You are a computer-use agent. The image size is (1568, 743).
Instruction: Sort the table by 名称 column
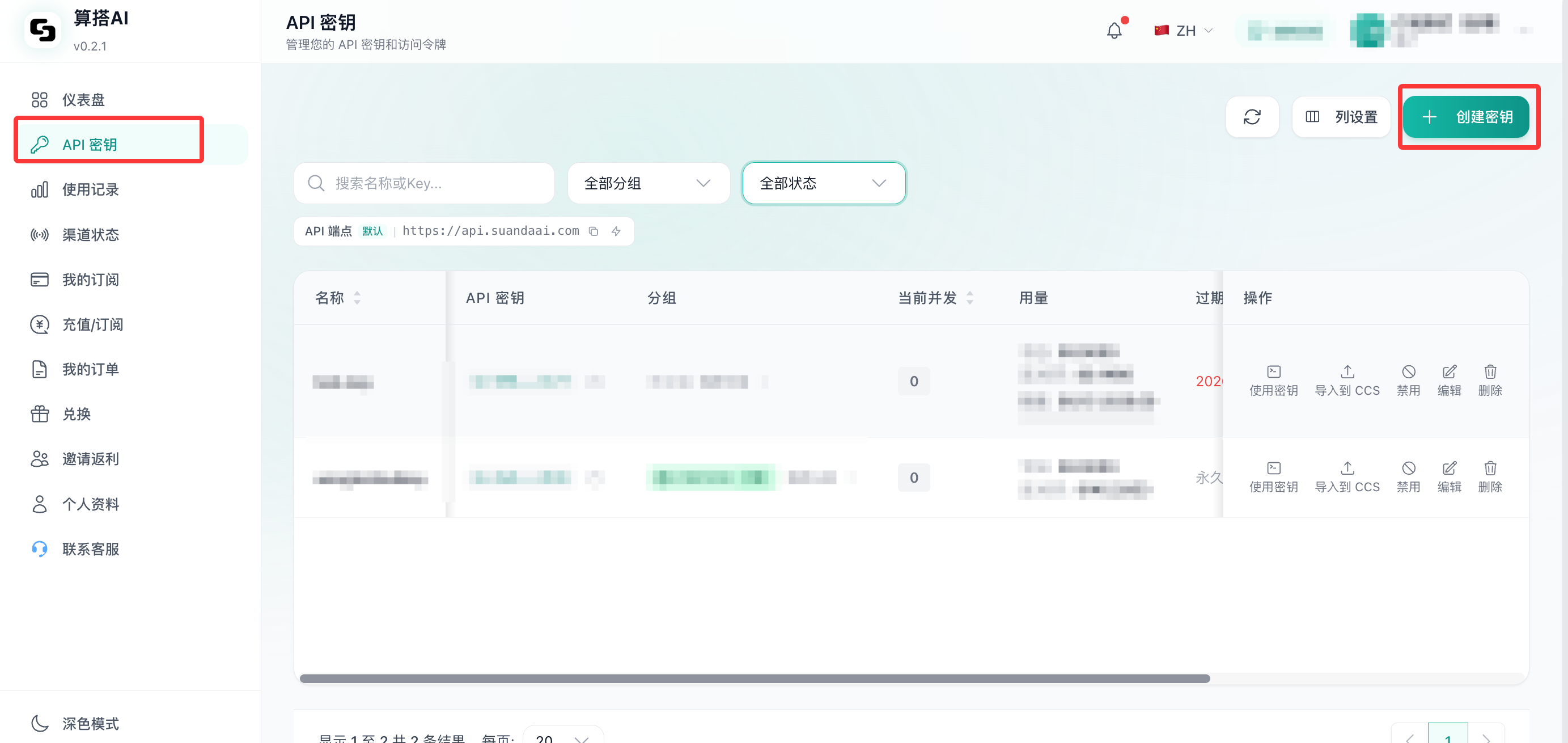click(338, 298)
